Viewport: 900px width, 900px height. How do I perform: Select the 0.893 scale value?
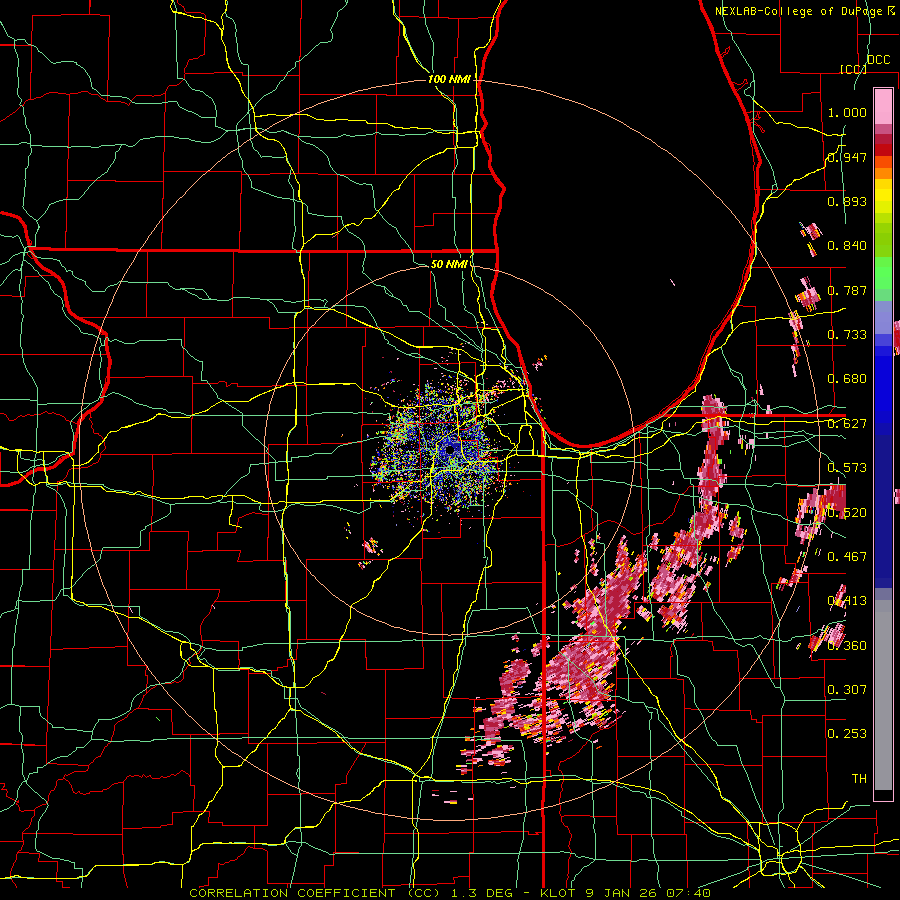pos(847,201)
